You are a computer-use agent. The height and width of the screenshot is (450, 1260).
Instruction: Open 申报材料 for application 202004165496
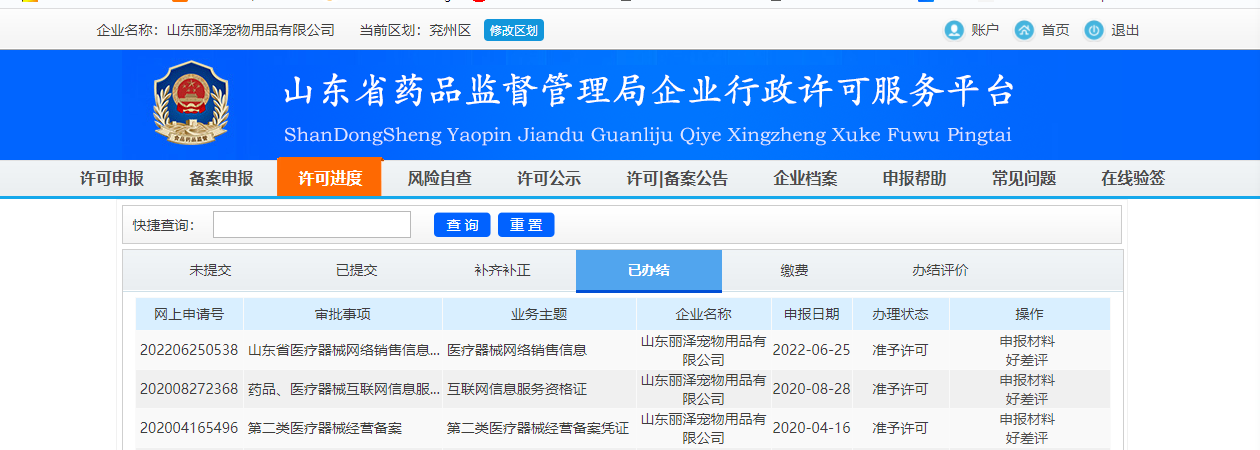[x=1027, y=419]
